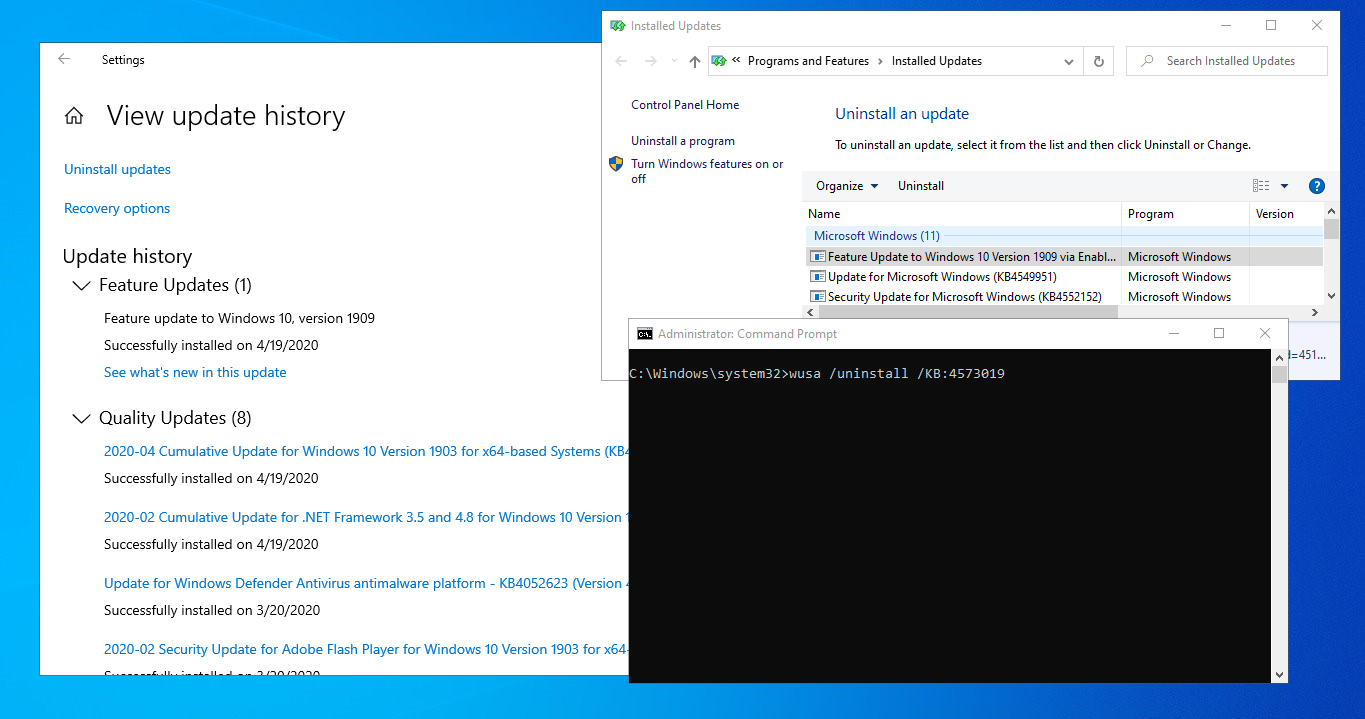The image size is (1365, 719).
Task: Click Back arrow in Installed Updates window
Action: 621,61
